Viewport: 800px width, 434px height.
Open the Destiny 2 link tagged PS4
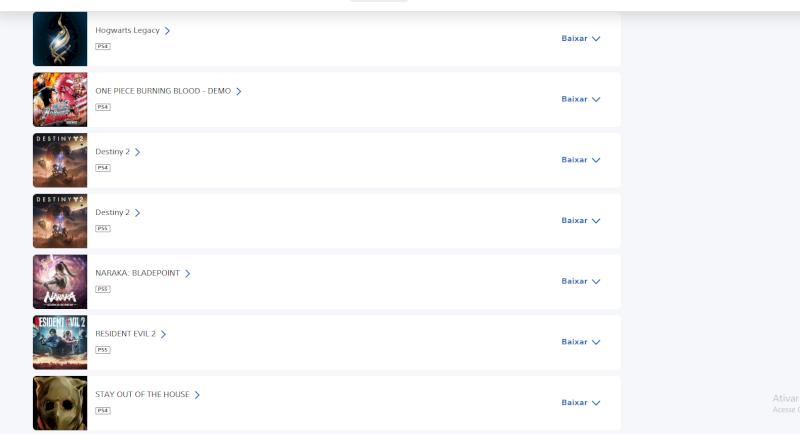click(x=117, y=152)
